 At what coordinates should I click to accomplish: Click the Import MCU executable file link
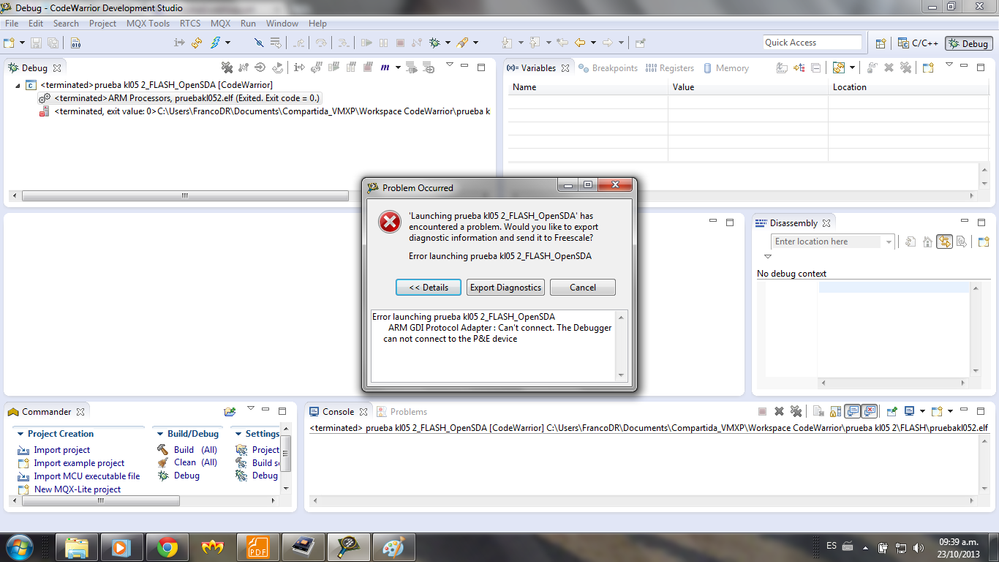pyautogui.click(x=87, y=476)
